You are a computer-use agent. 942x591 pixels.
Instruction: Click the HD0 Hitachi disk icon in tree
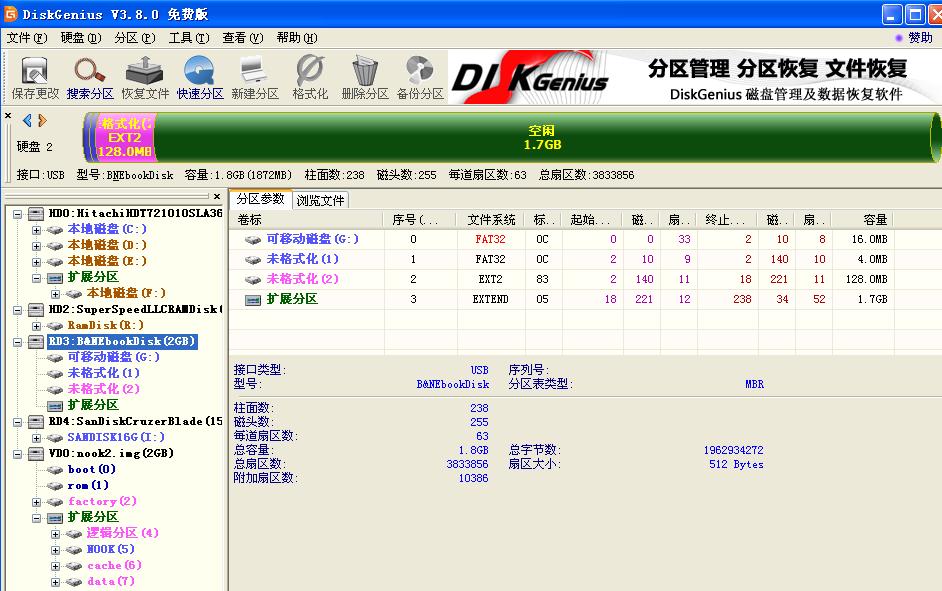coord(36,213)
